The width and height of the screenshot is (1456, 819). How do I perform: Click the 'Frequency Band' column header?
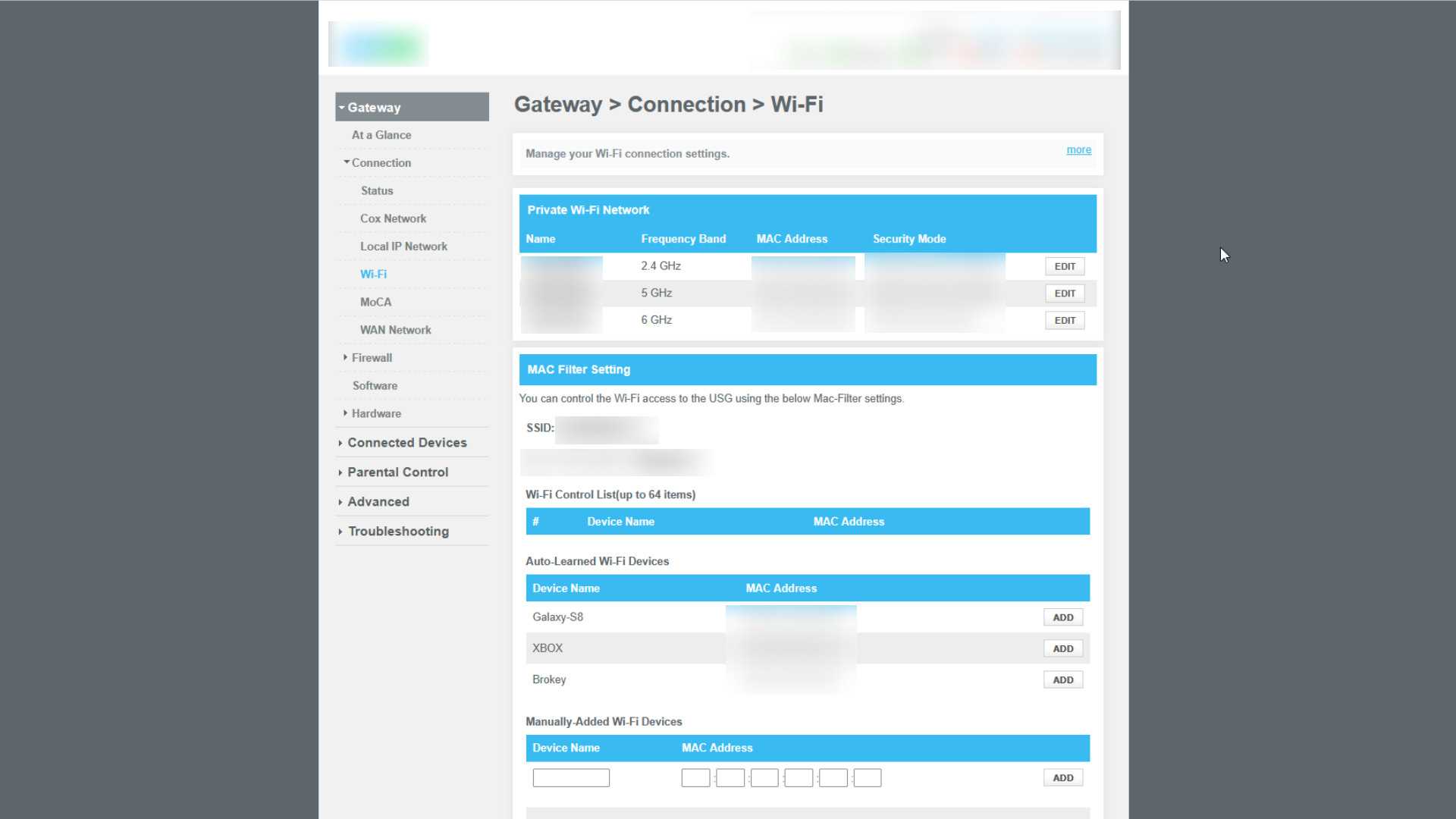(683, 239)
